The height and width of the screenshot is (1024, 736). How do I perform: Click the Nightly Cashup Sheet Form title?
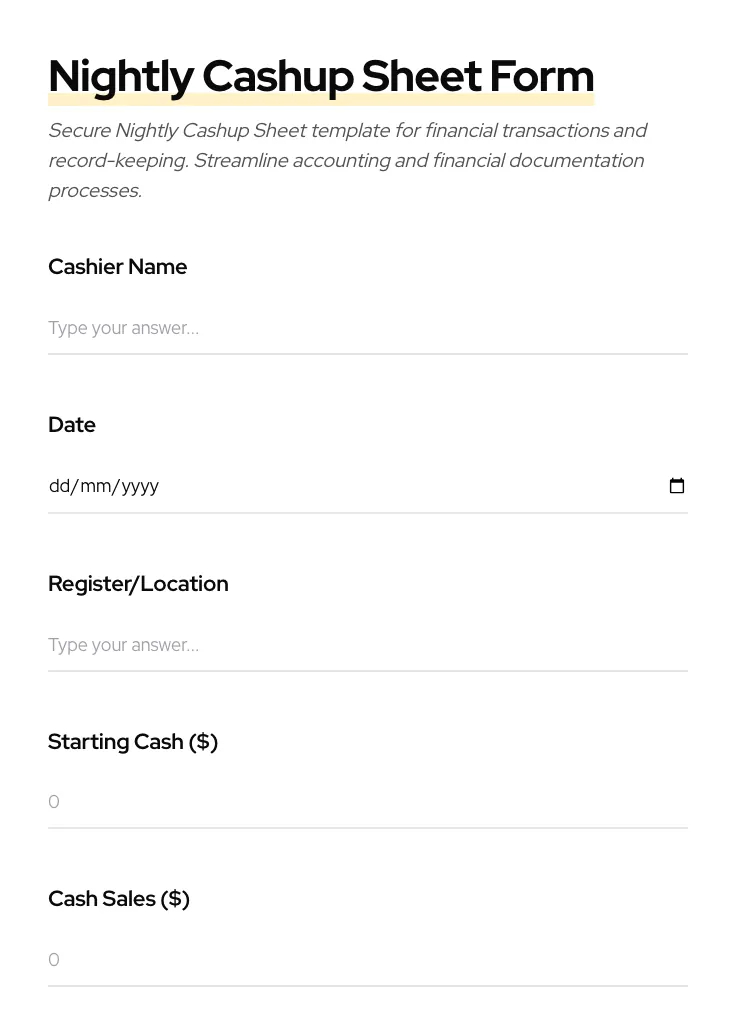tap(320, 75)
